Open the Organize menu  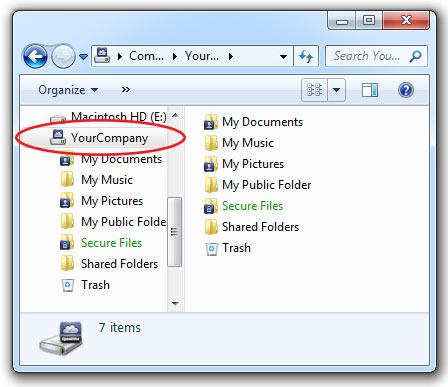68,90
